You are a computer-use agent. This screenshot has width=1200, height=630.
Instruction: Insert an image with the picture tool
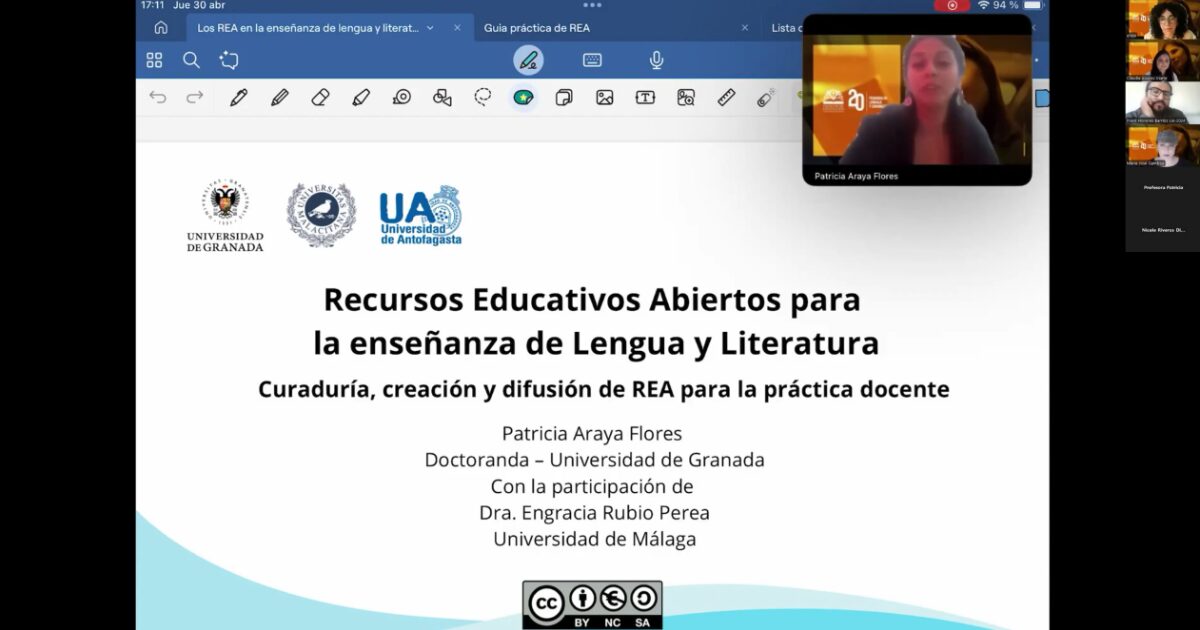click(605, 97)
